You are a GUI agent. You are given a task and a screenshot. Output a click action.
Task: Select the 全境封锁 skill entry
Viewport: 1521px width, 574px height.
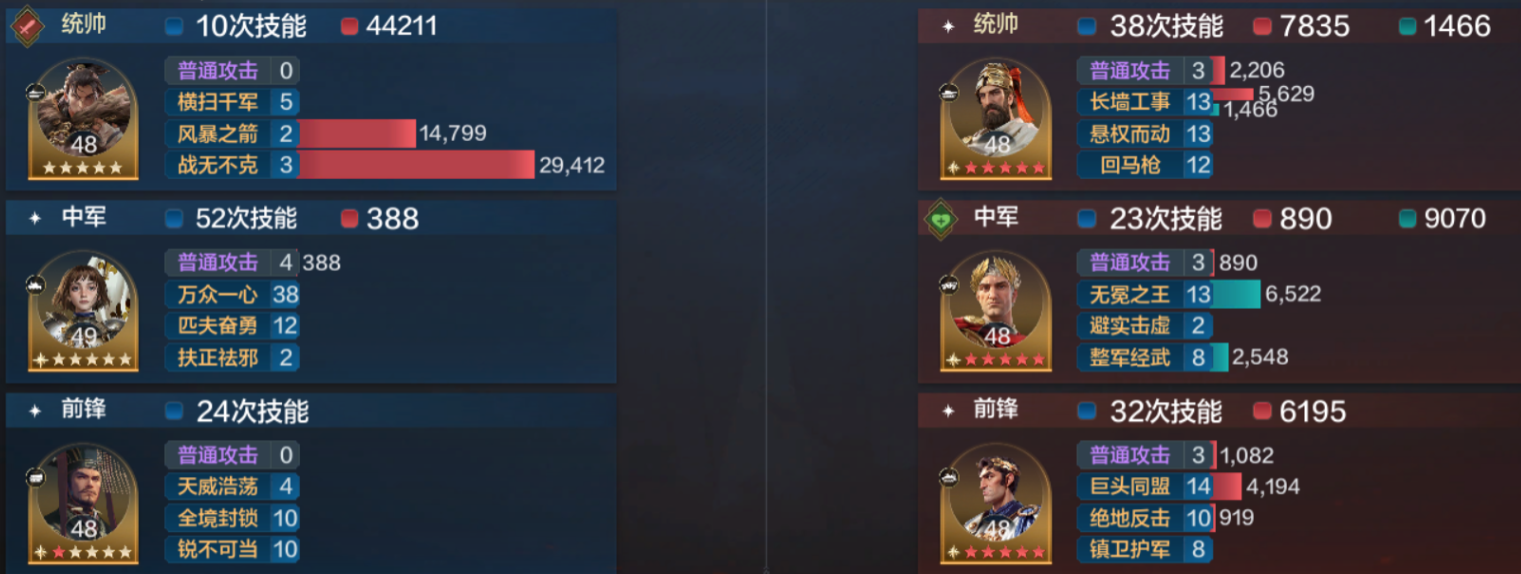[x=232, y=519]
